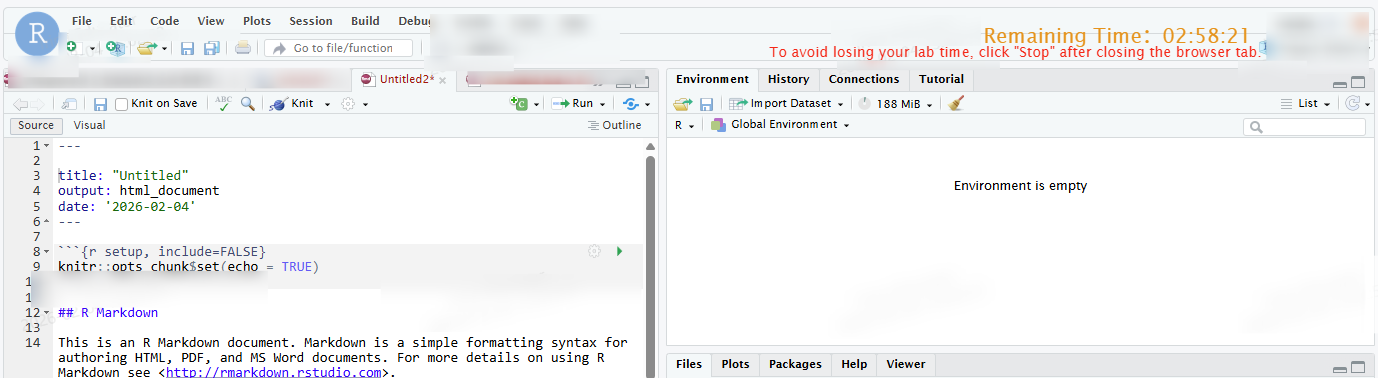Close the Untitled2 document tab
Viewport: 1378px width, 378px height.
click(443, 80)
